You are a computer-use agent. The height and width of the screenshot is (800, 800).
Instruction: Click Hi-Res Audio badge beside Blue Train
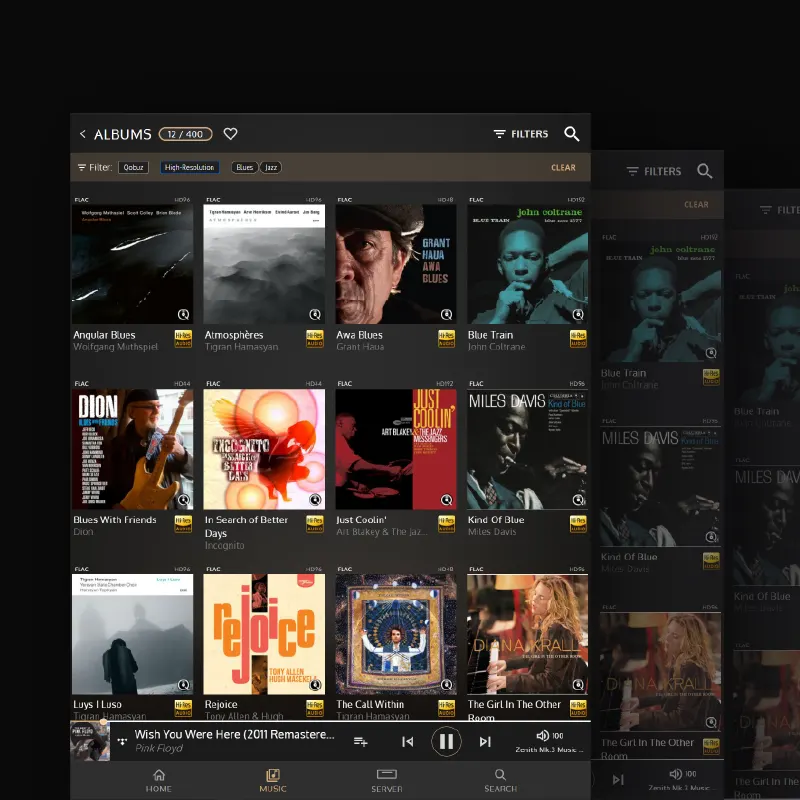578,339
